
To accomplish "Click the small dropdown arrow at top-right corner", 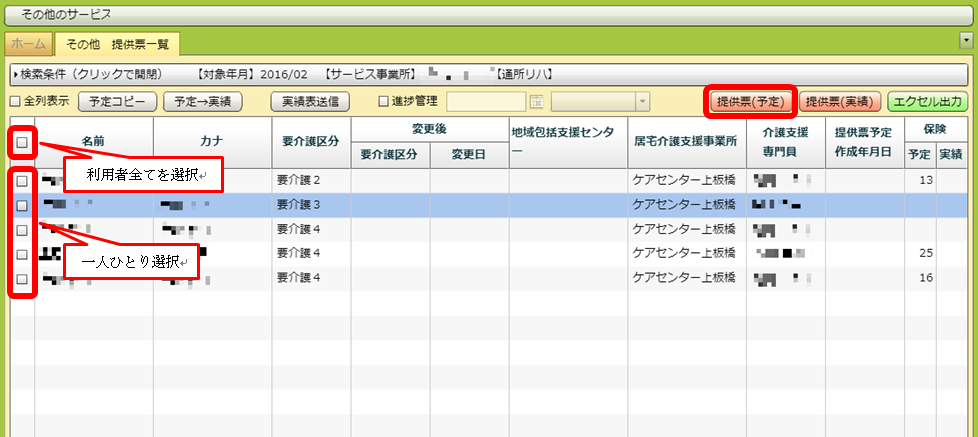I will click(966, 40).
